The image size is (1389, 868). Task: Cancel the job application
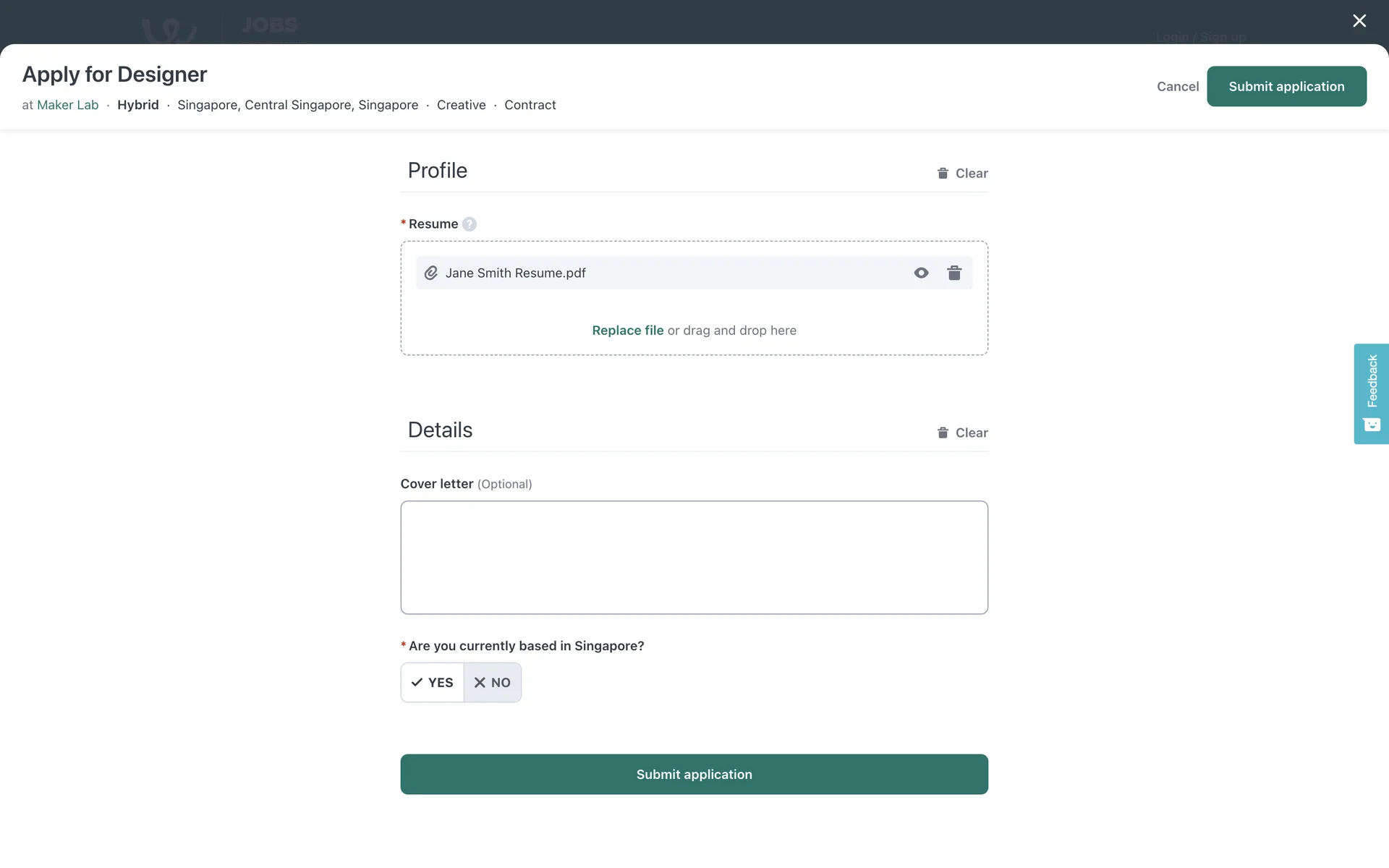(1177, 86)
